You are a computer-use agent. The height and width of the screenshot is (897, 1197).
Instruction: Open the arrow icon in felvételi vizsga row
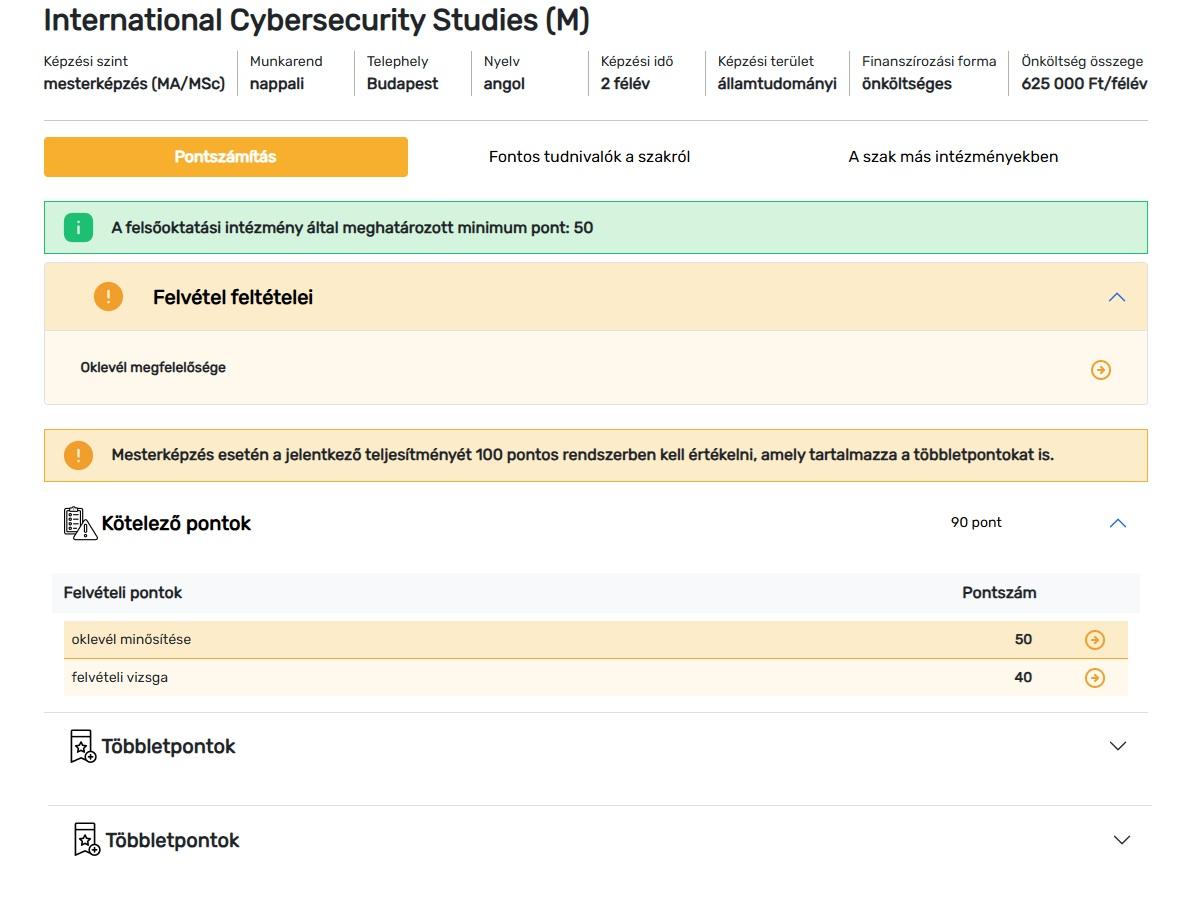(x=1095, y=678)
